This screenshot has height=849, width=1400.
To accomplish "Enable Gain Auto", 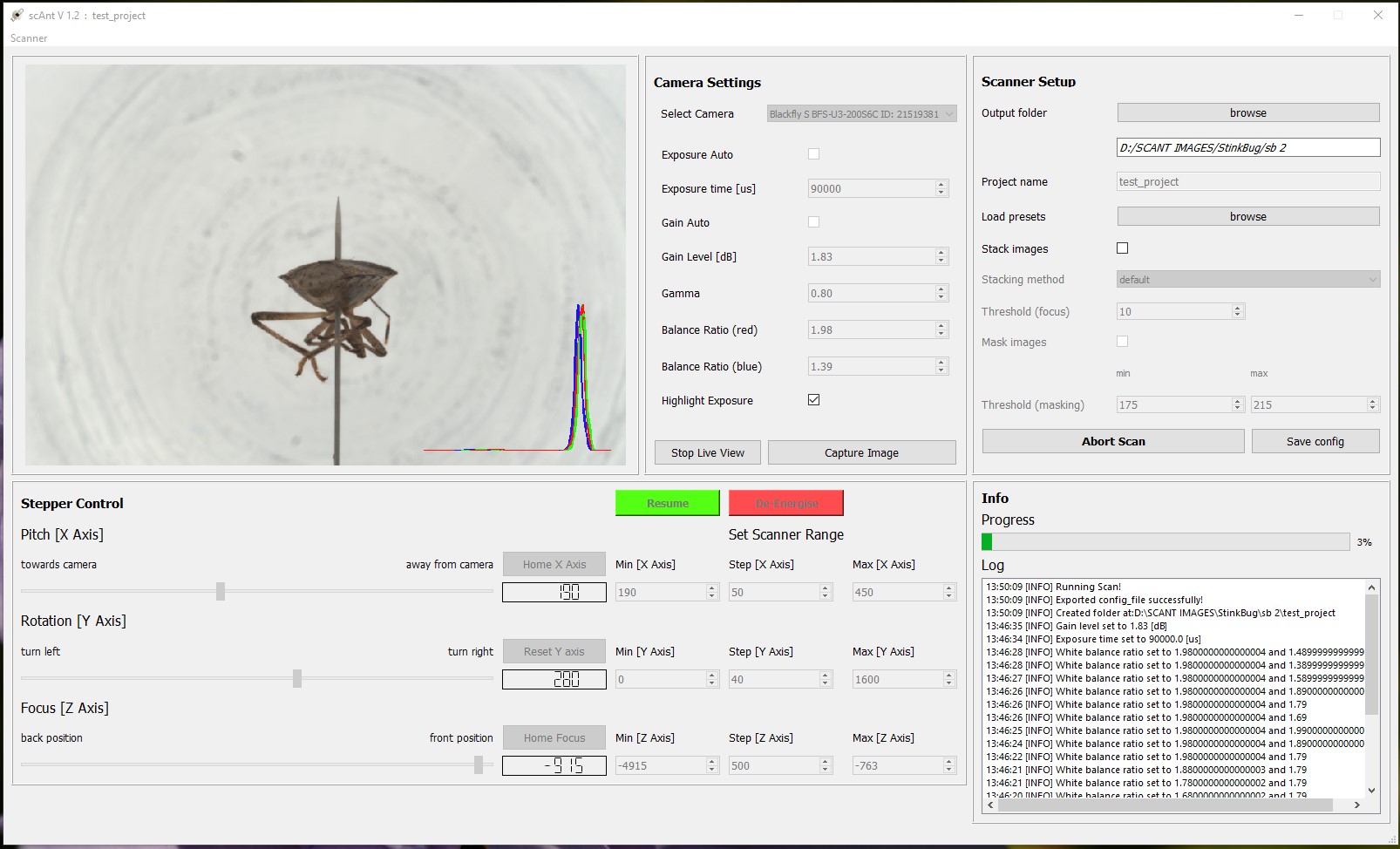I will point(813,222).
